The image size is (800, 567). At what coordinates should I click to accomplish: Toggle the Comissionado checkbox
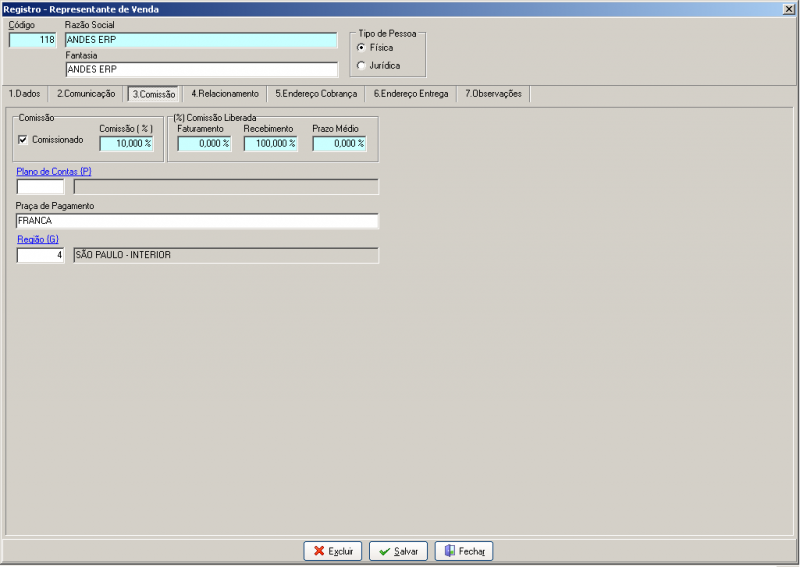pos(23,139)
